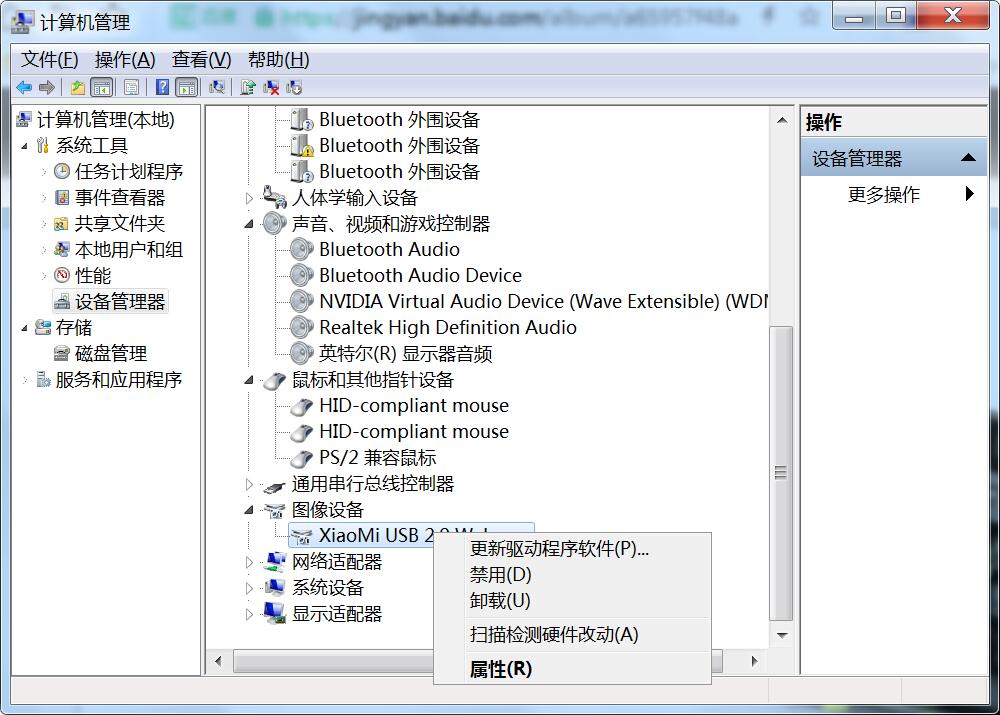Click 更多操作 in actions pane
The height and width of the screenshot is (715, 1000).
coord(884,194)
